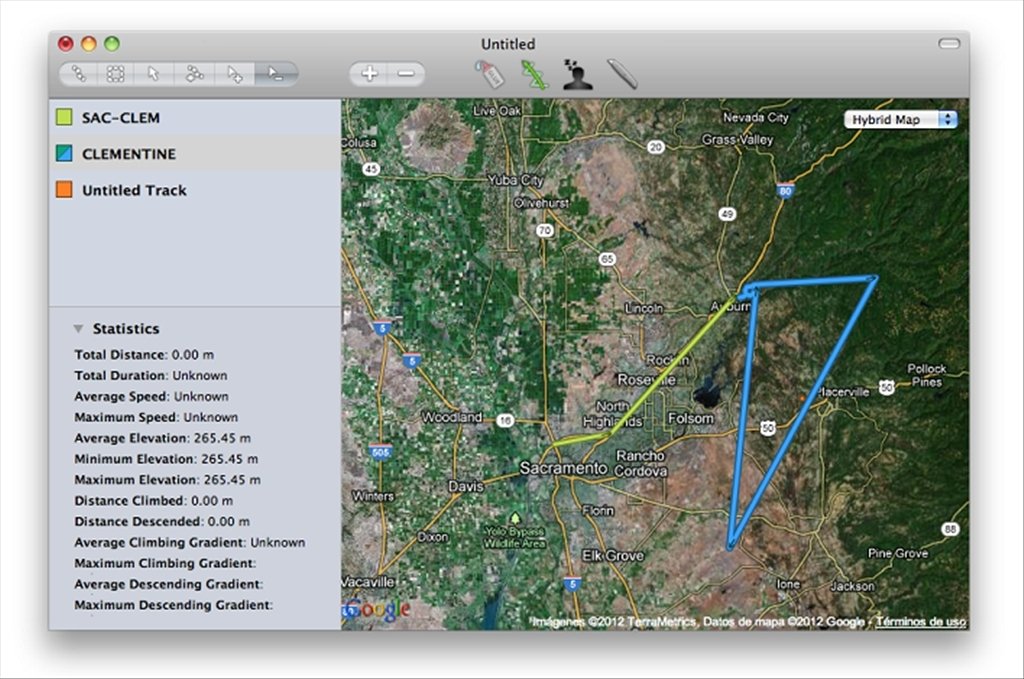Click the orange Untitled Track color swatch
The width and height of the screenshot is (1024, 679).
tap(64, 190)
